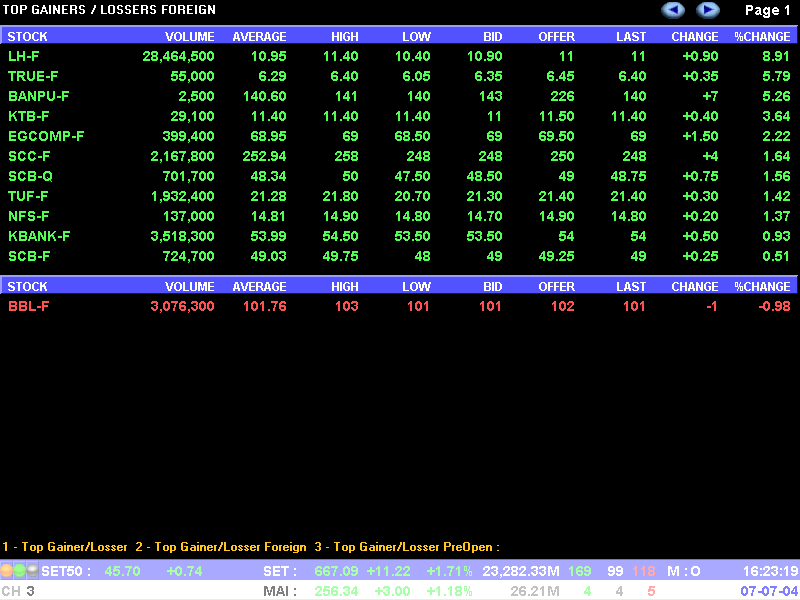The height and width of the screenshot is (600, 800).
Task: Click KBANK-F volume 3,518,300
Action: tap(182, 237)
